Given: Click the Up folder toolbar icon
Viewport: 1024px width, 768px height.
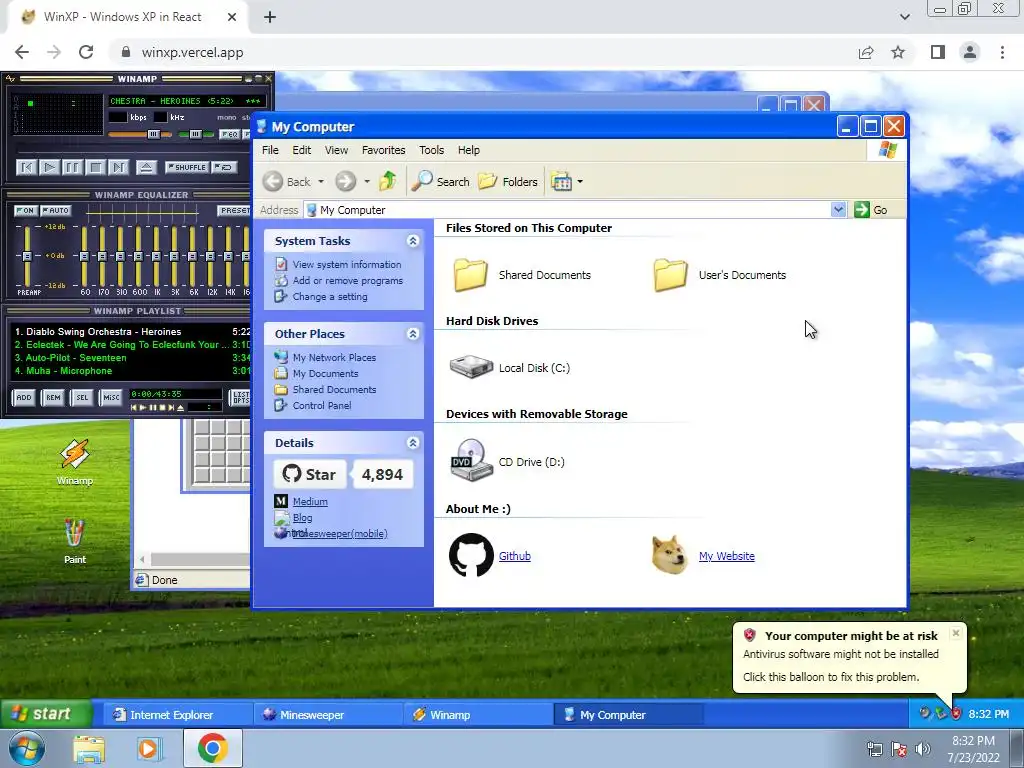Looking at the screenshot, I should [x=388, y=181].
